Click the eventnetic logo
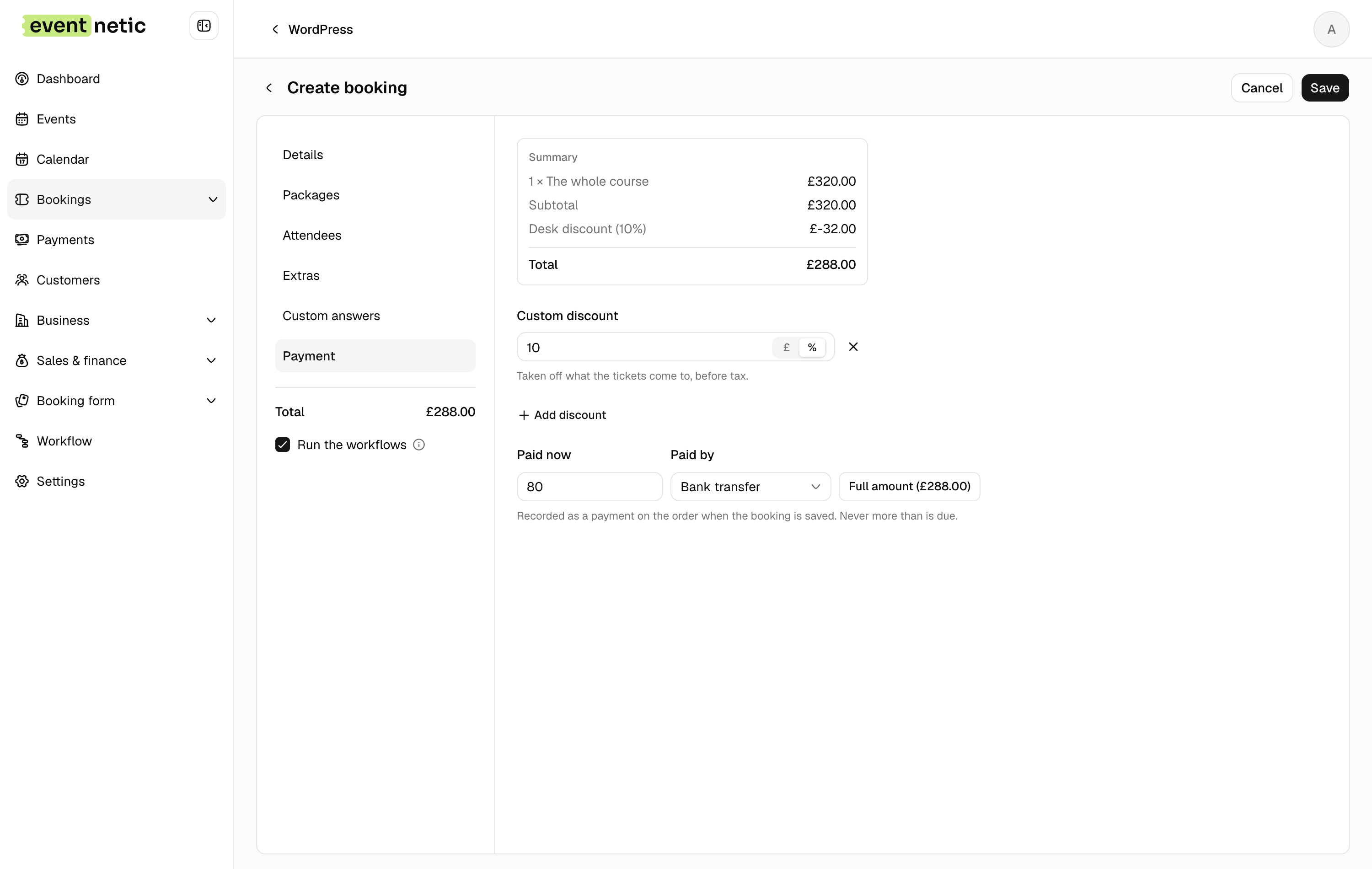Viewport: 1372px width, 869px height. (x=84, y=26)
